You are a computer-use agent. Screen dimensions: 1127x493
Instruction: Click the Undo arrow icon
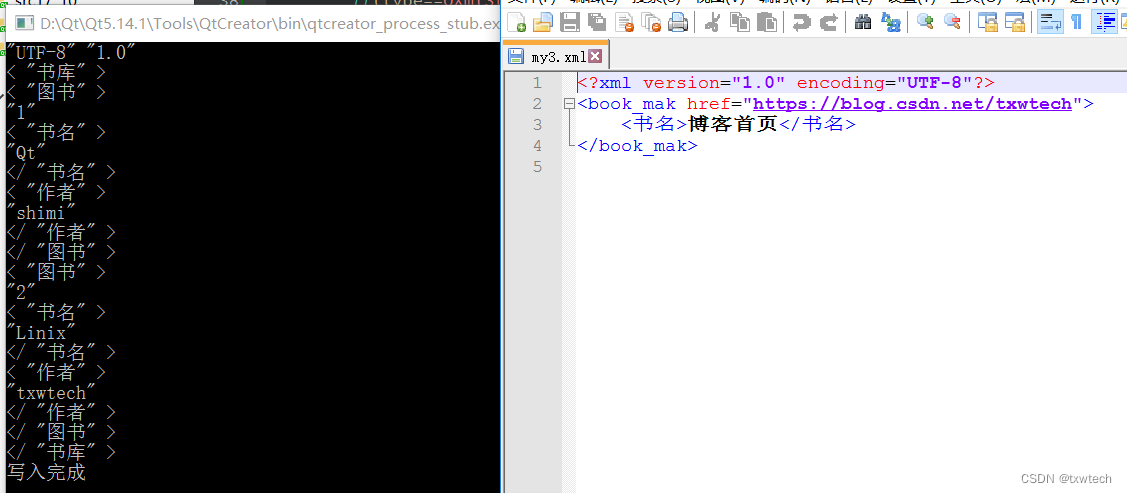click(x=801, y=22)
